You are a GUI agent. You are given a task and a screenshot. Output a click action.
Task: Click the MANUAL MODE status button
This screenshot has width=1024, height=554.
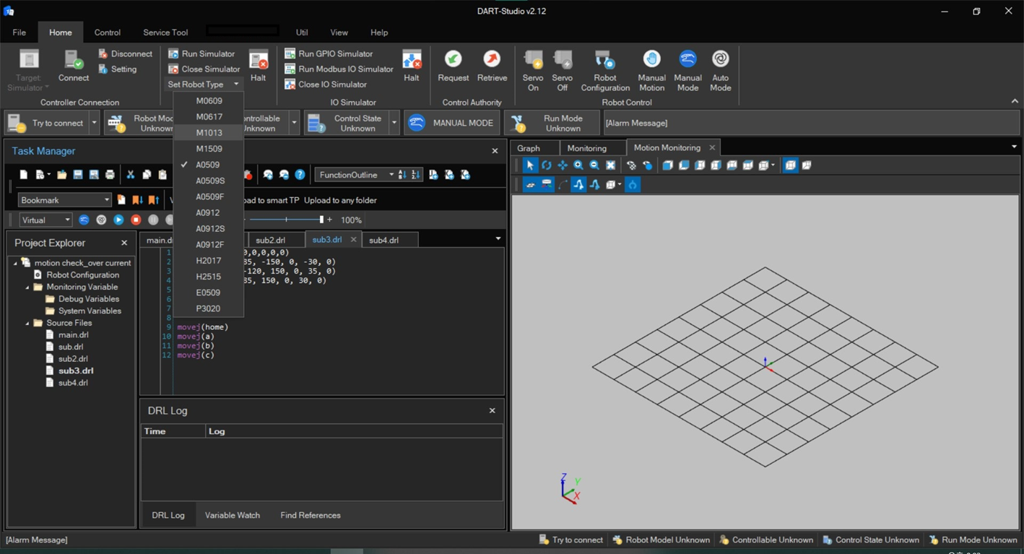(x=452, y=123)
